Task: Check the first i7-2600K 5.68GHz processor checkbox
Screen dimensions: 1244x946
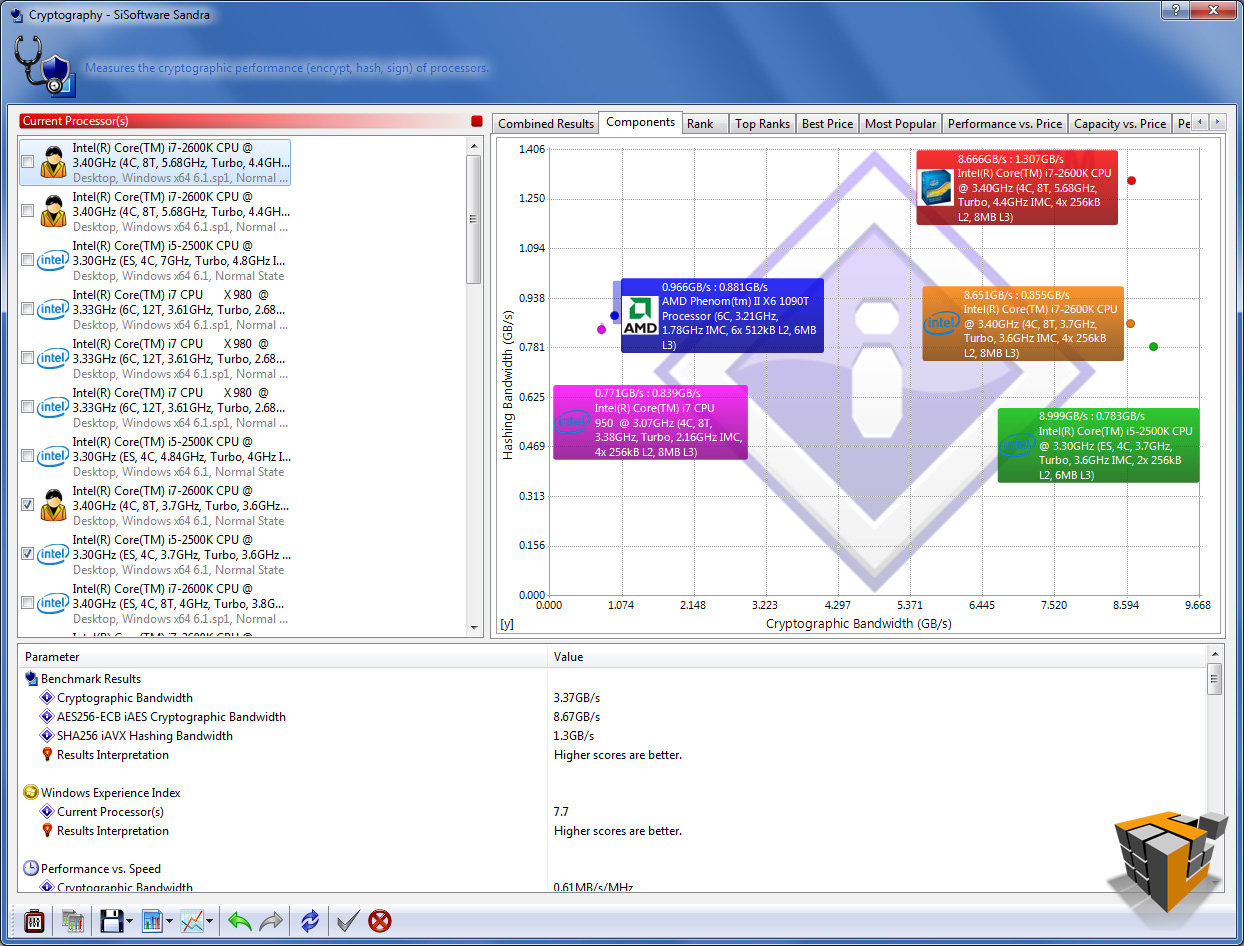Action: pyautogui.click(x=28, y=162)
